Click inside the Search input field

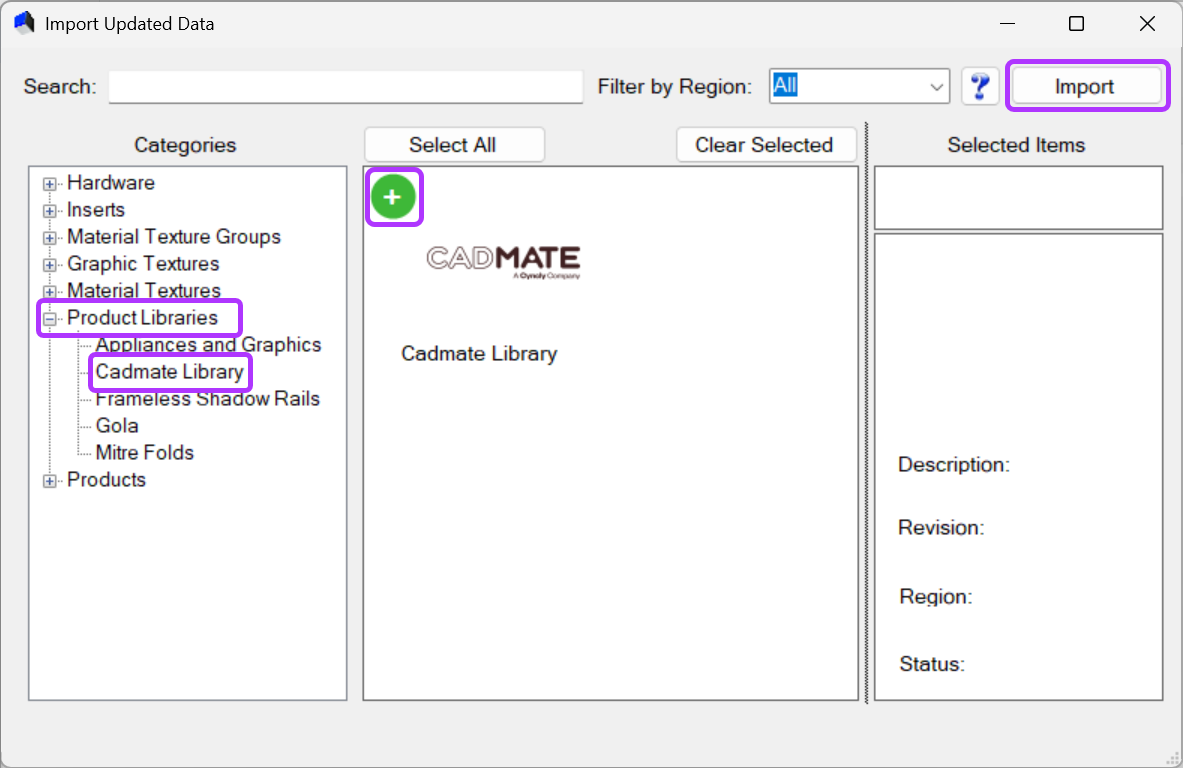tap(345, 87)
